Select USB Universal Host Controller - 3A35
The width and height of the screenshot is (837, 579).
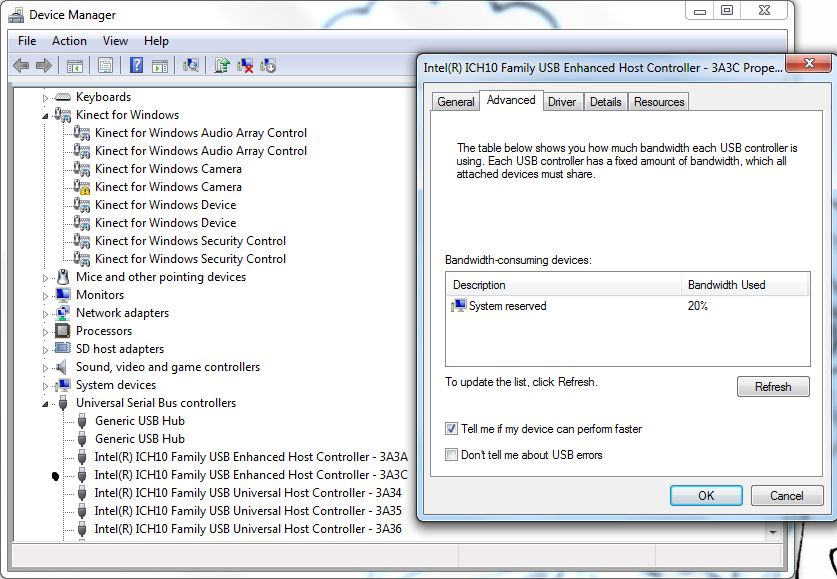tap(248, 511)
